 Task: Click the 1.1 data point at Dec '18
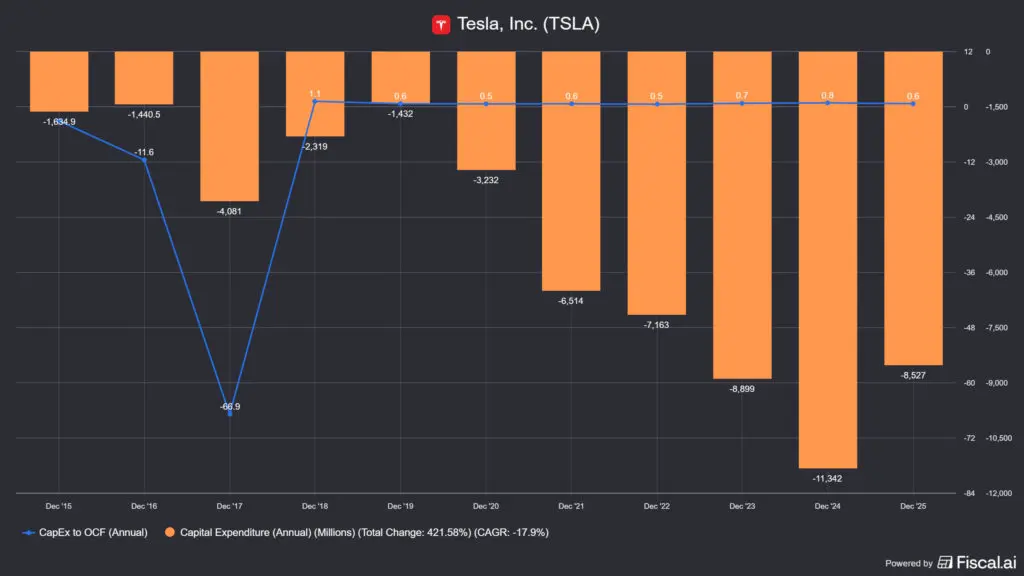315,101
